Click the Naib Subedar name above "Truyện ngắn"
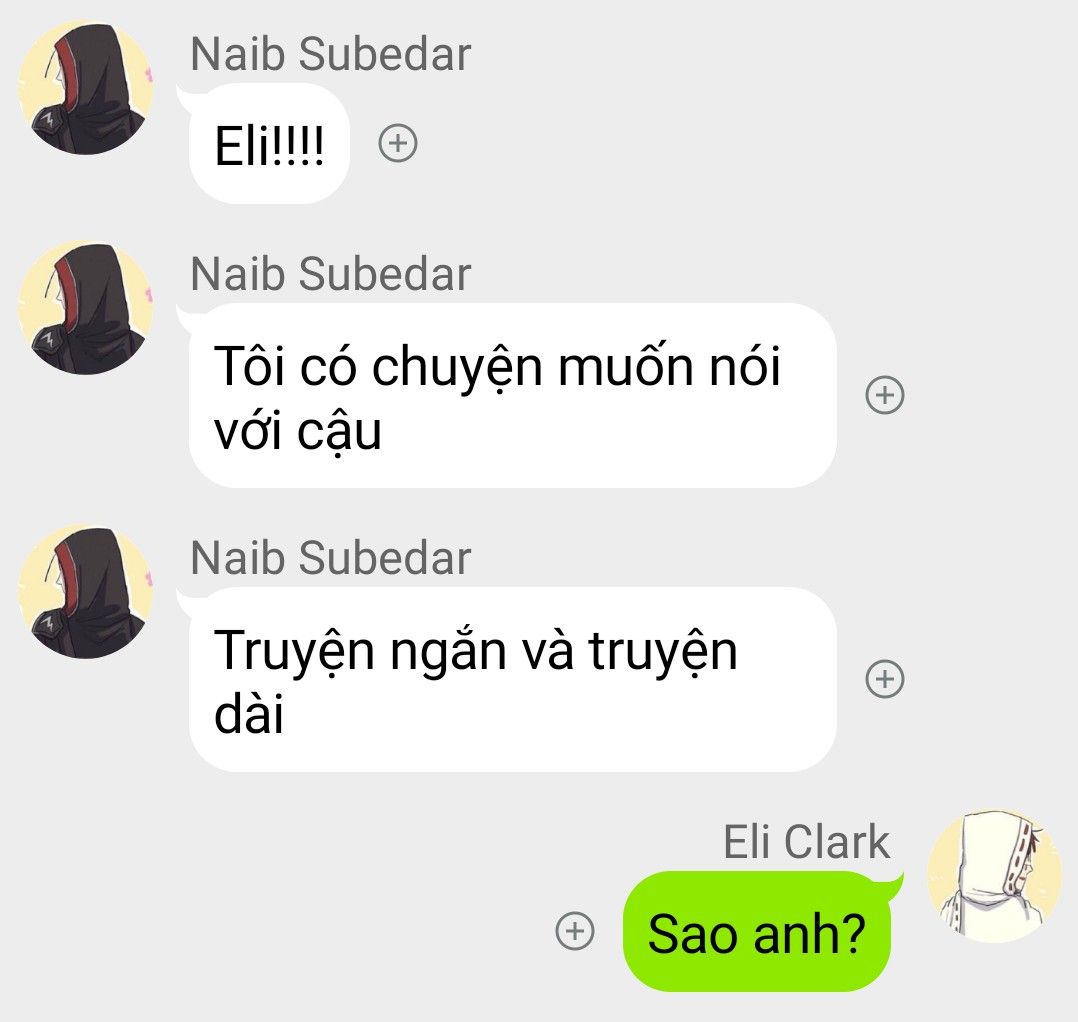1078x1022 pixels. (331, 558)
